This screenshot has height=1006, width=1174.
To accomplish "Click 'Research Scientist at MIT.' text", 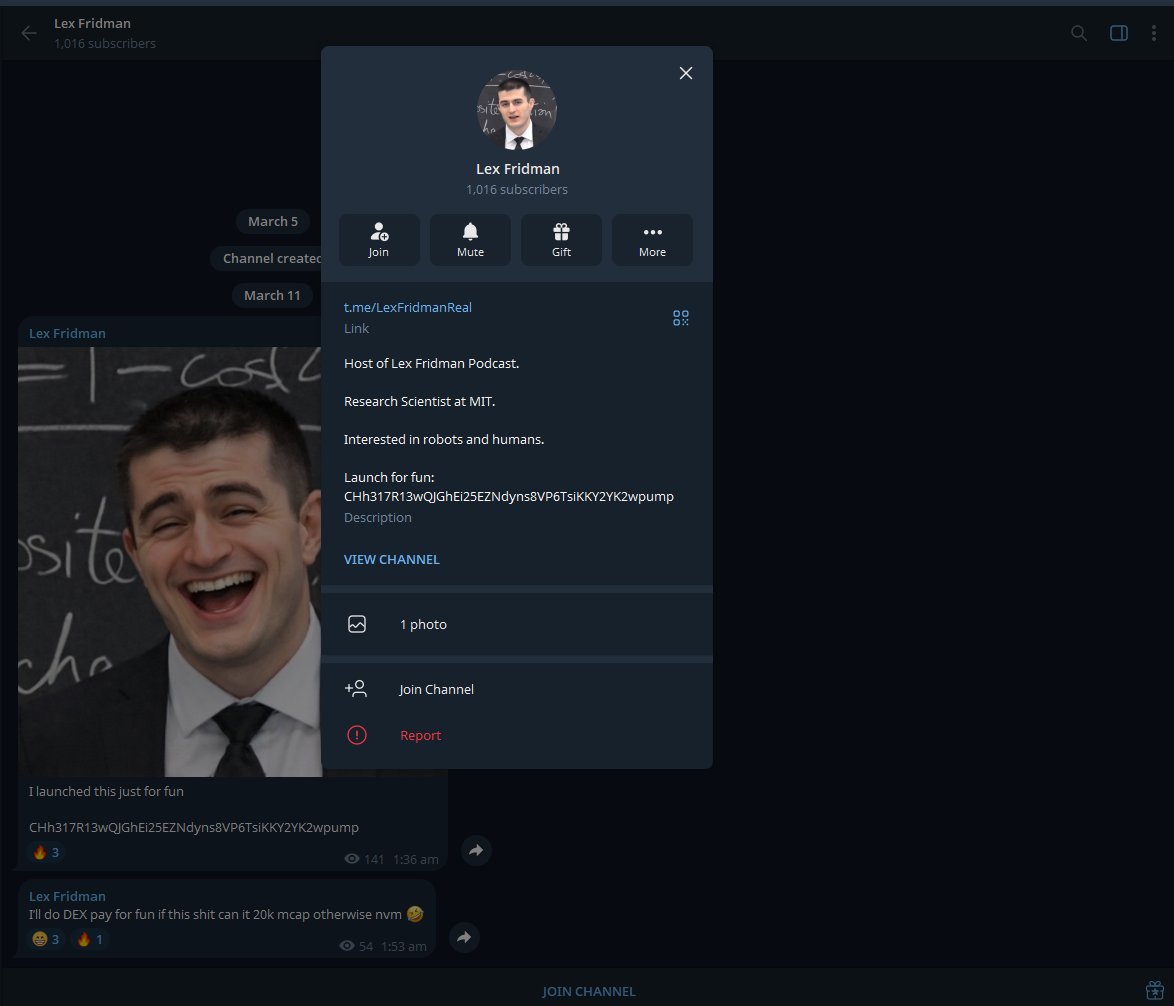I will pyautogui.click(x=419, y=401).
